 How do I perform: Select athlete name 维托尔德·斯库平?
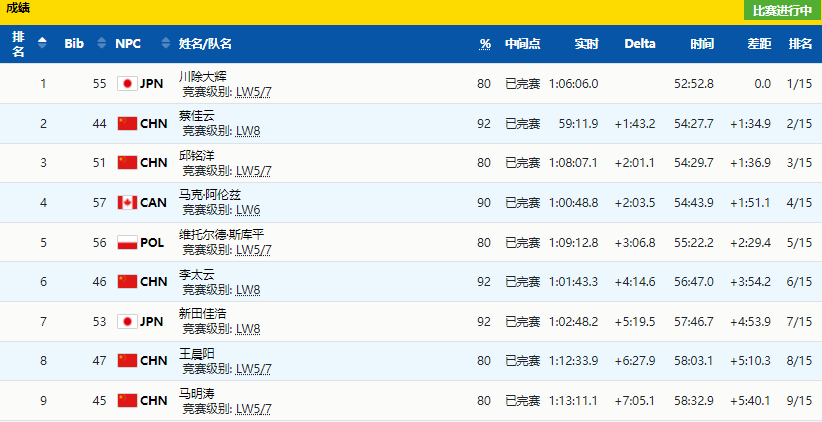tap(221, 235)
